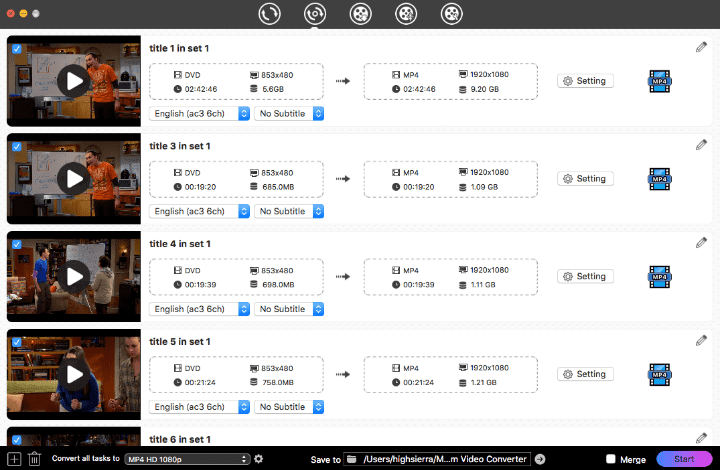Edit title 4 in set 1 with pencil icon
This screenshot has height=470, width=720.
701,242
